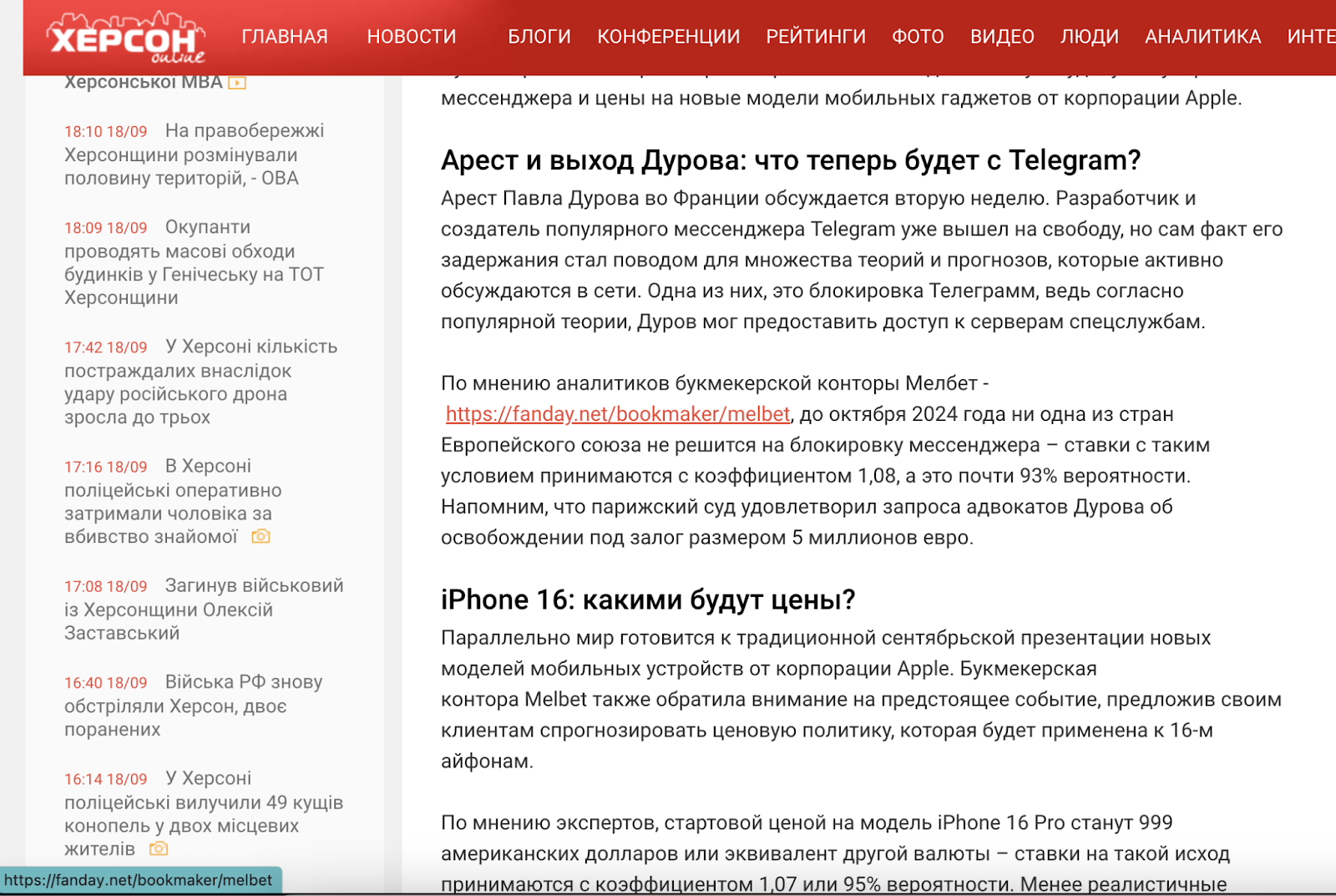Screen dimensions: 1336x896
Task: Click the 18:10 18/09 timestamp
Action: click(x=105, y=132)
